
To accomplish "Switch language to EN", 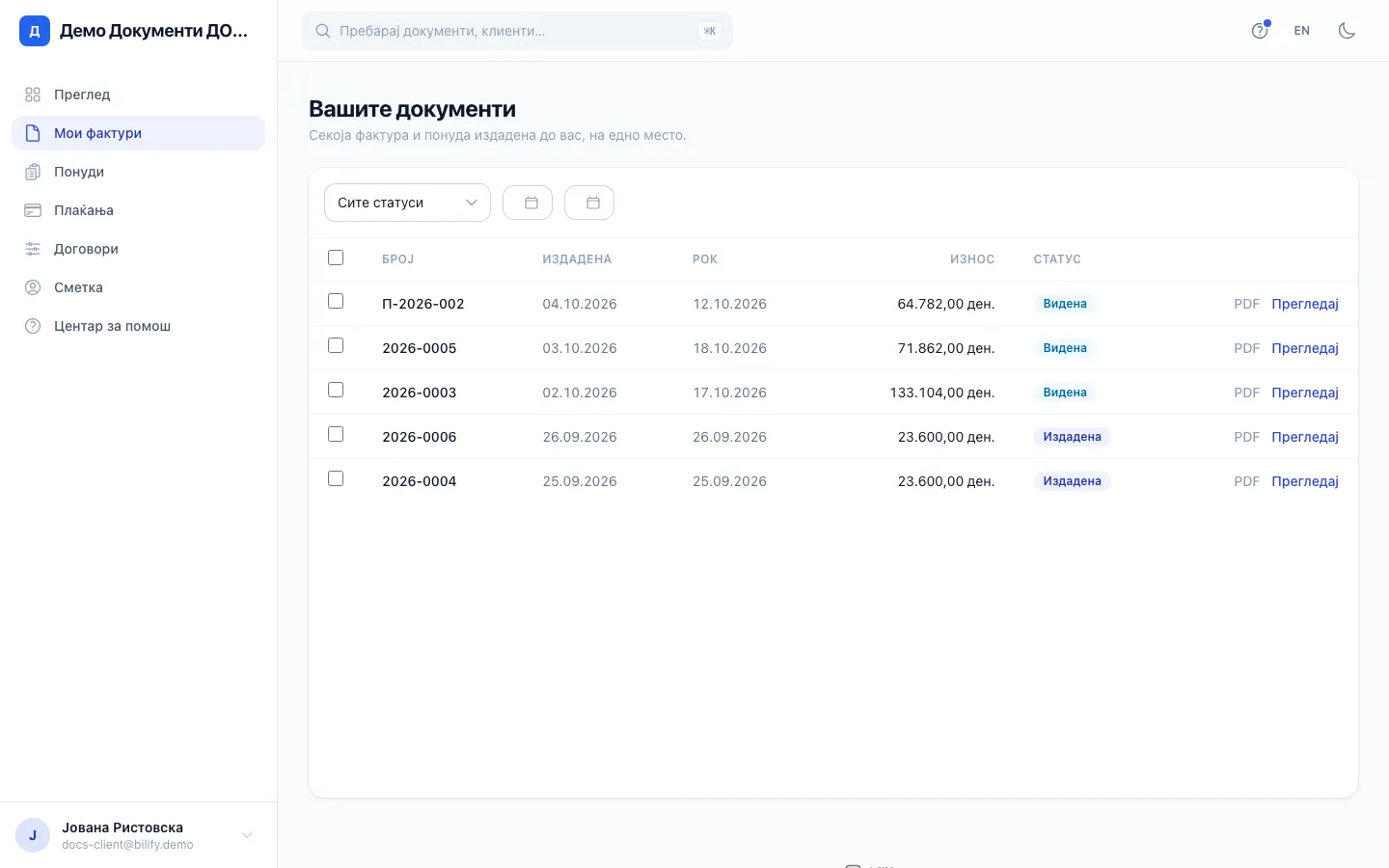I will (x=1302, y=31).
